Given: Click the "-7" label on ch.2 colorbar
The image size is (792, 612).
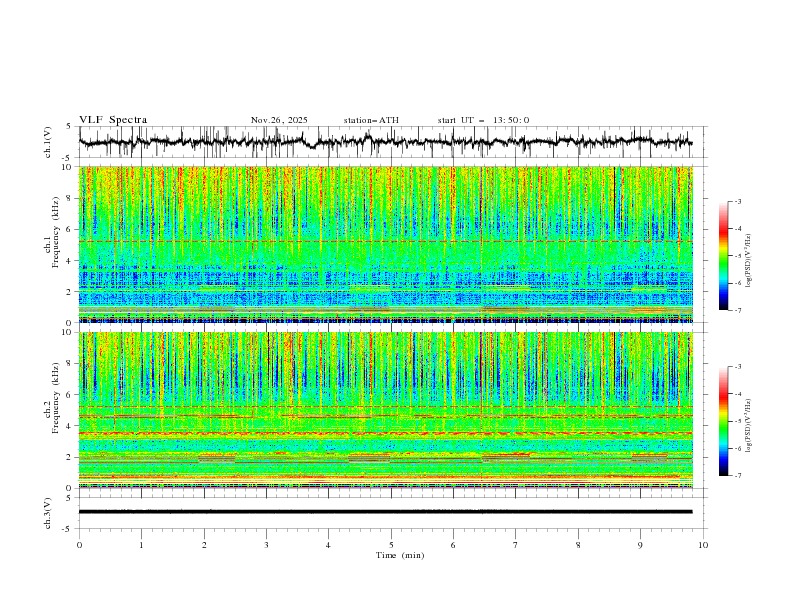Looking at the screenshot, I should click(737, 475).
